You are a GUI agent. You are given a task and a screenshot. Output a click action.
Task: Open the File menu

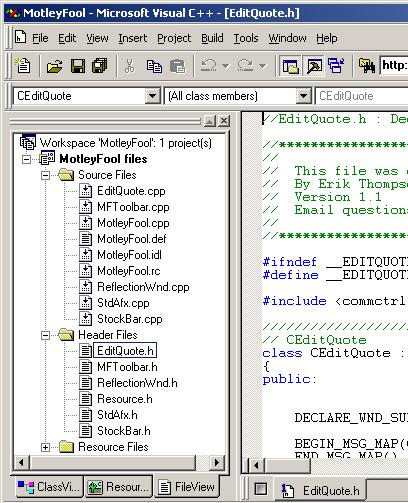point(40,38)
